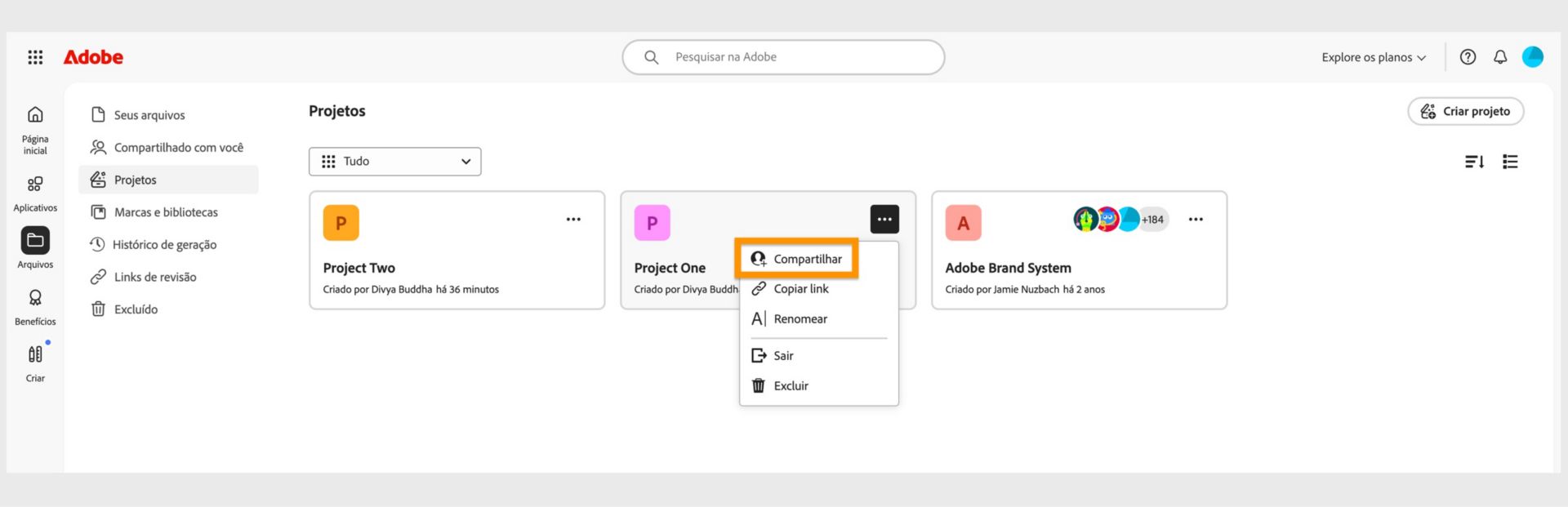Click the Adobe logo
Image resolution: width=1568 pixels, height=507 pixels.
(93, 57)
